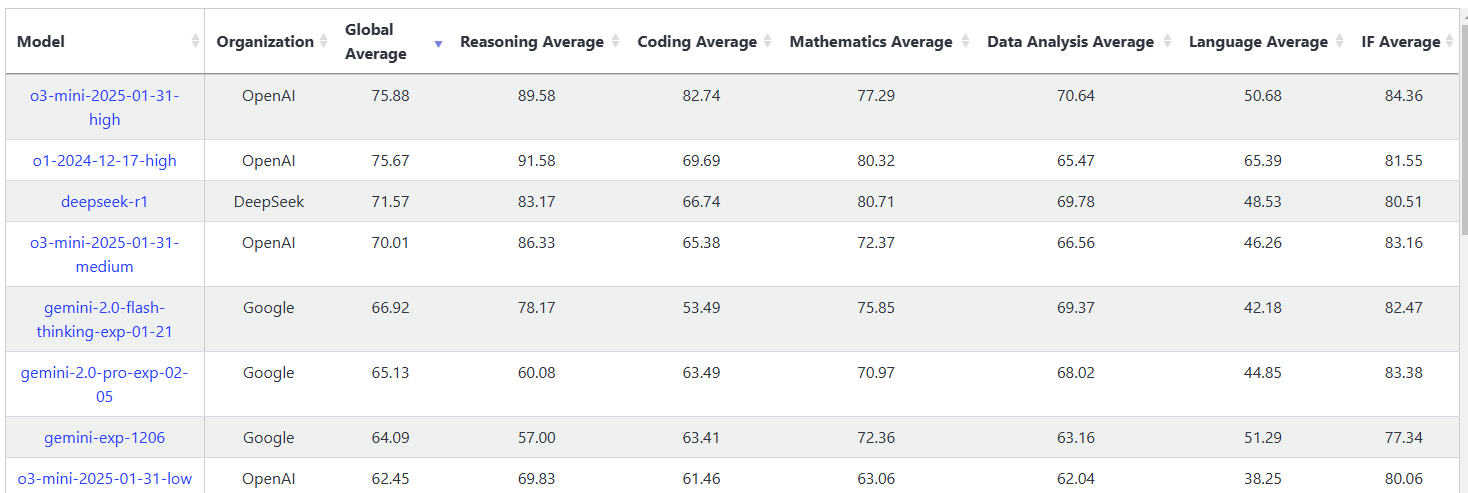Click the Coding Average sort arrows

click(x=767, y=42)
